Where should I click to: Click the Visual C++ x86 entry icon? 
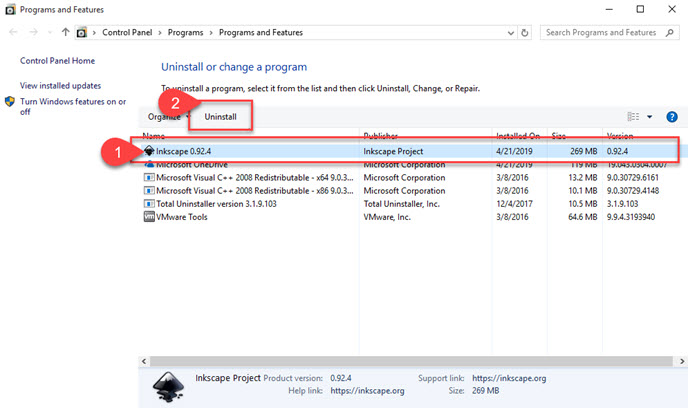[x=149, y=191]
